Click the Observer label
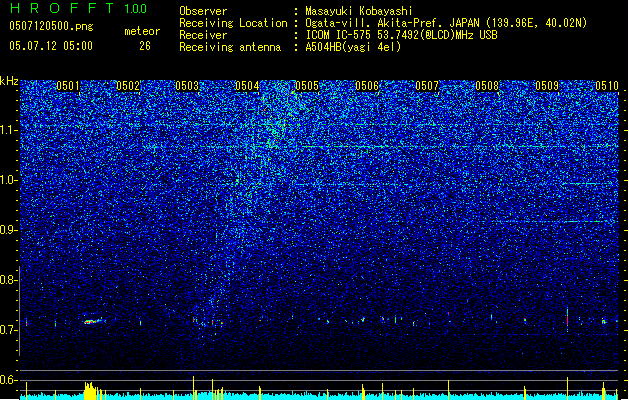The image size is (629, 400). 203,11
